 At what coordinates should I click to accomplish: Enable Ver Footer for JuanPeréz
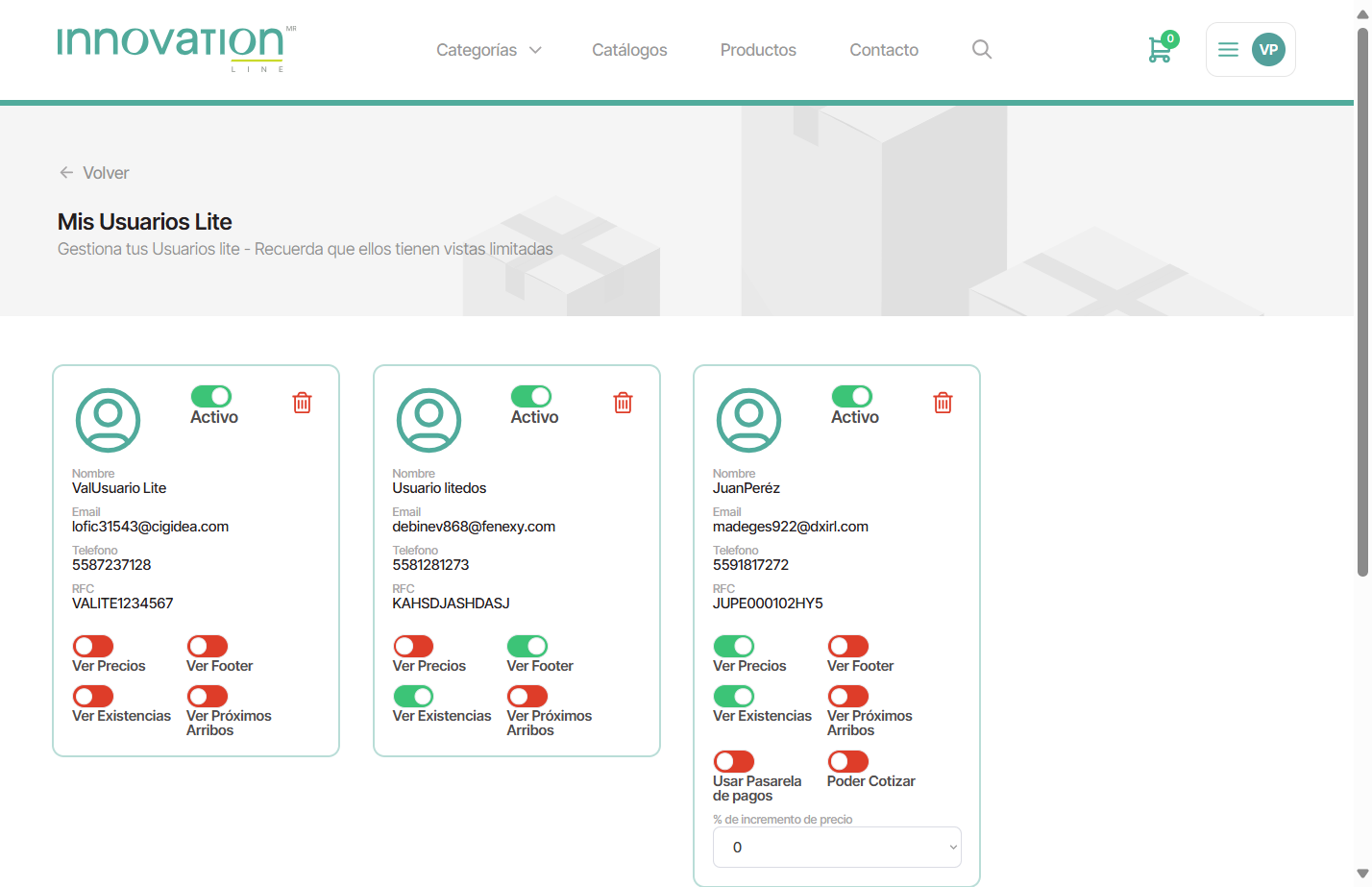pos(848,646)
